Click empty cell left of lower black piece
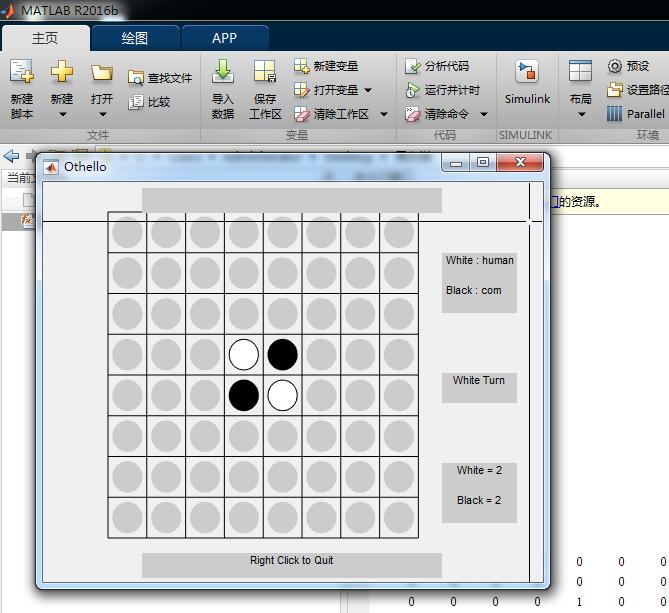Viewport: 669px width, 613px height. pos(205,395)
